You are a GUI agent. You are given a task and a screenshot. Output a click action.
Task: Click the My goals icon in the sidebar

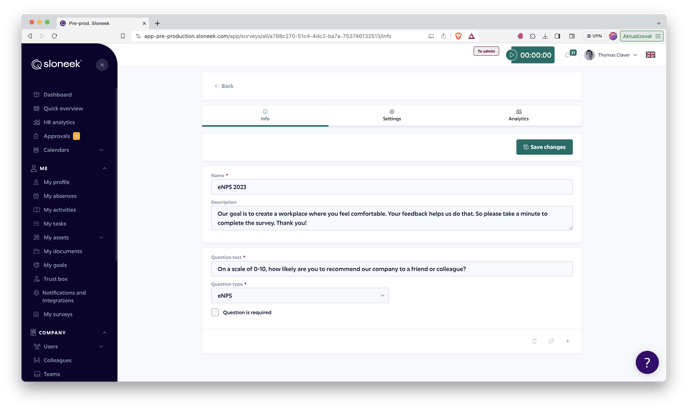pyautogui.click(x=36, y=265)
